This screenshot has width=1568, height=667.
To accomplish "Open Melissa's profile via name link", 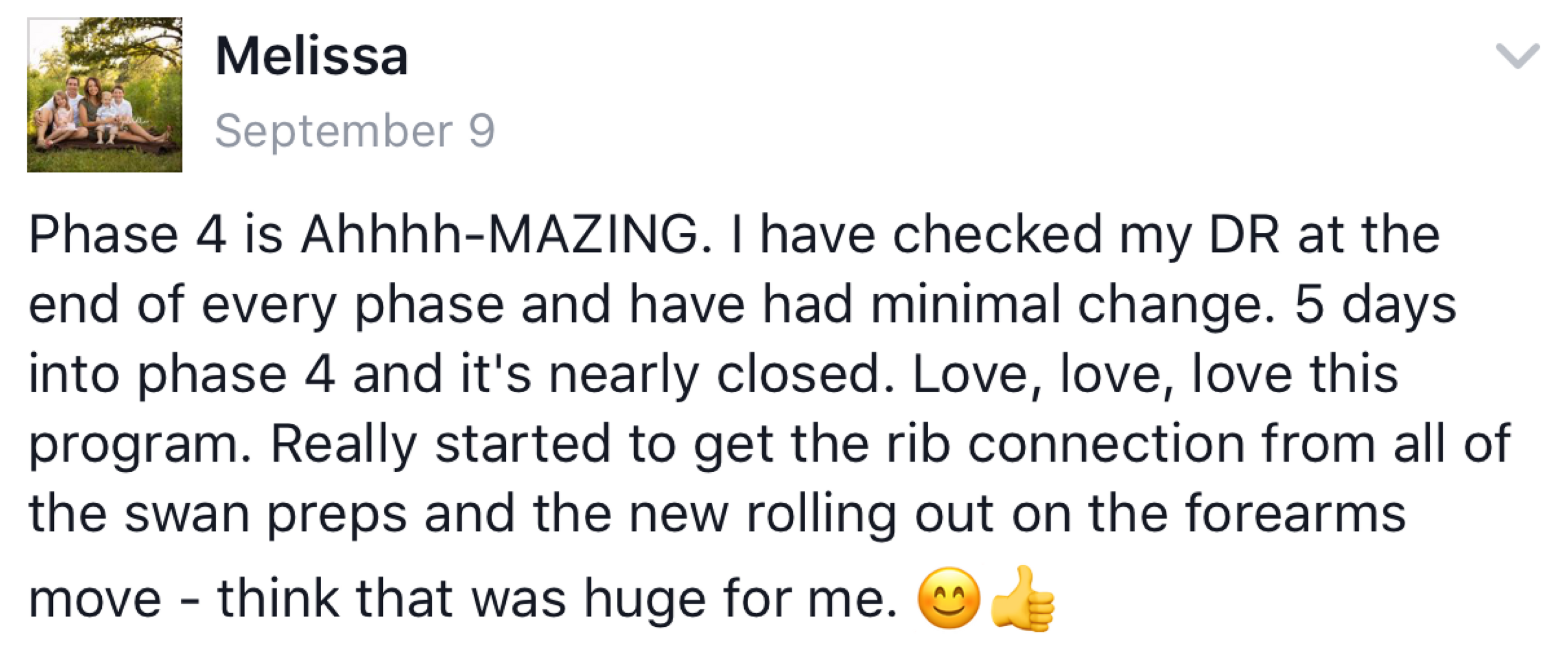I will (311, 57).
